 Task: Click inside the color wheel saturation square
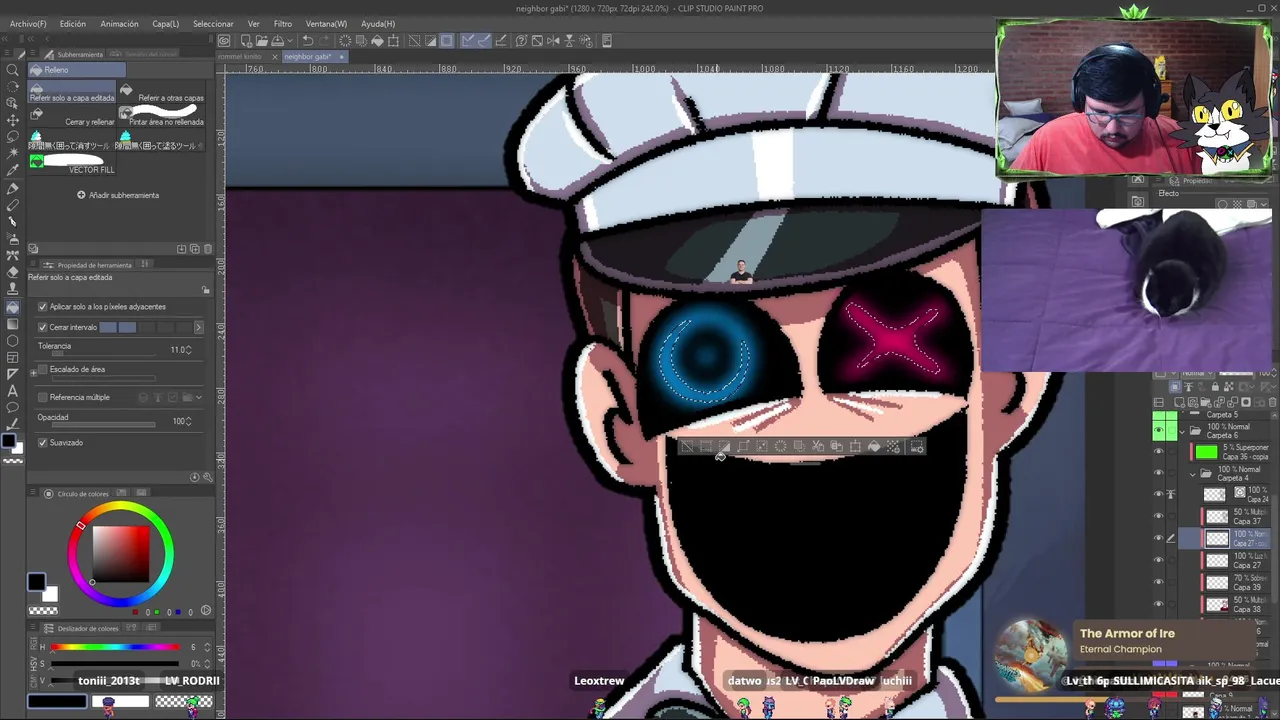(121, 552)
